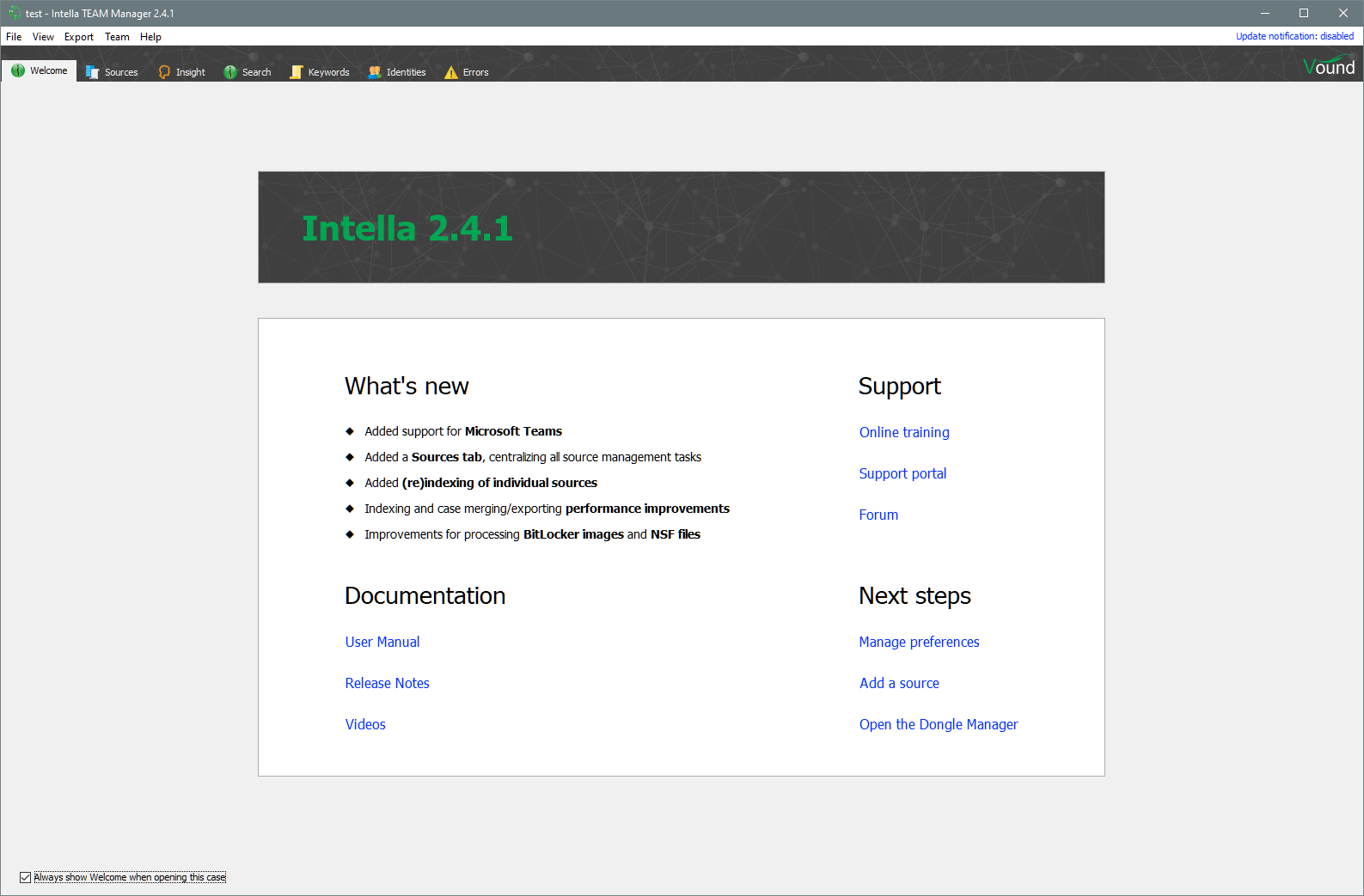Click Open the Dongle Manager link
The height and width of the screenshot is (896, 1364).
click(938, 724)
